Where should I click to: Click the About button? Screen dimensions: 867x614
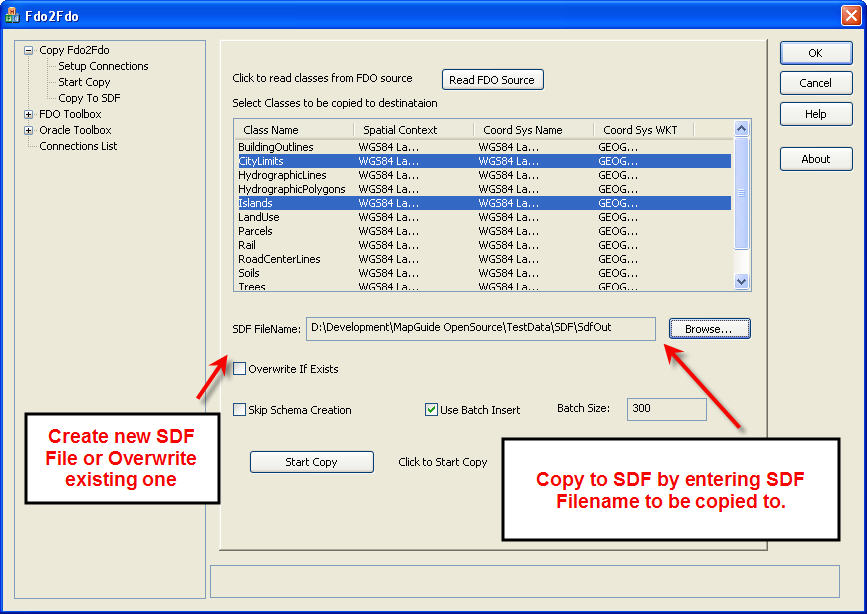pyautogui.click(x=816, y=159)
